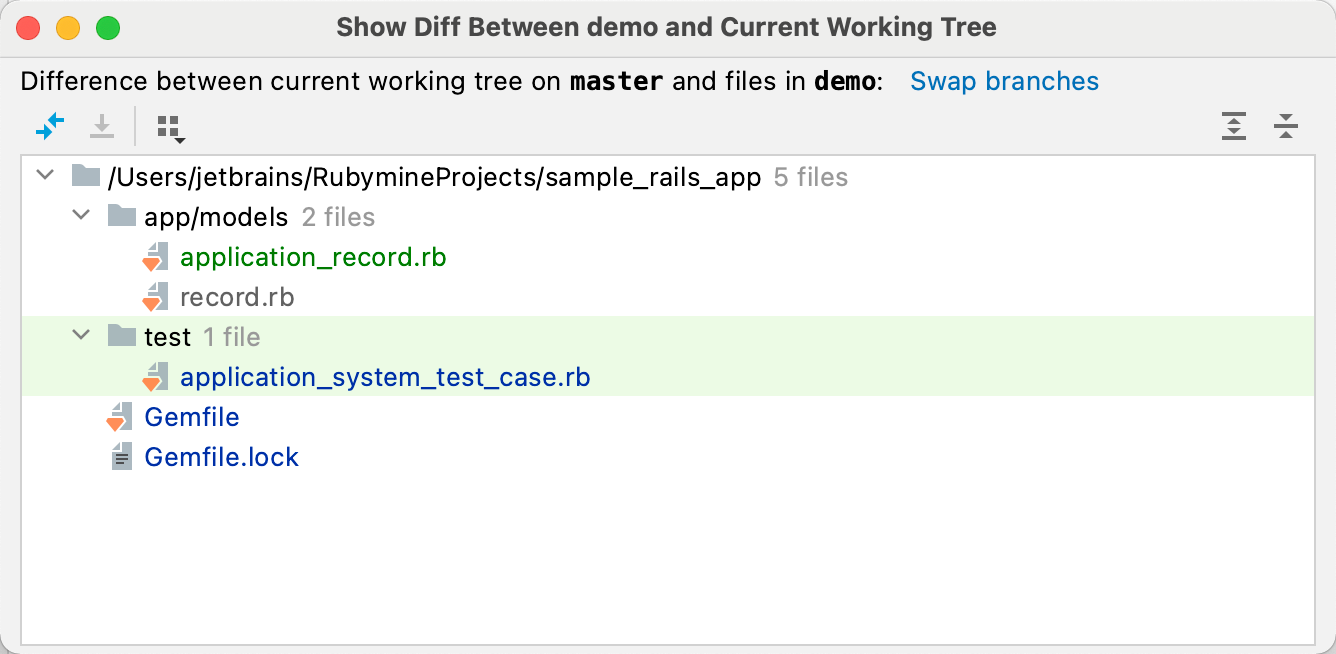Select the Gemfile.lock entry
This screenshot has height=654, width=1336.
point(221,457)
